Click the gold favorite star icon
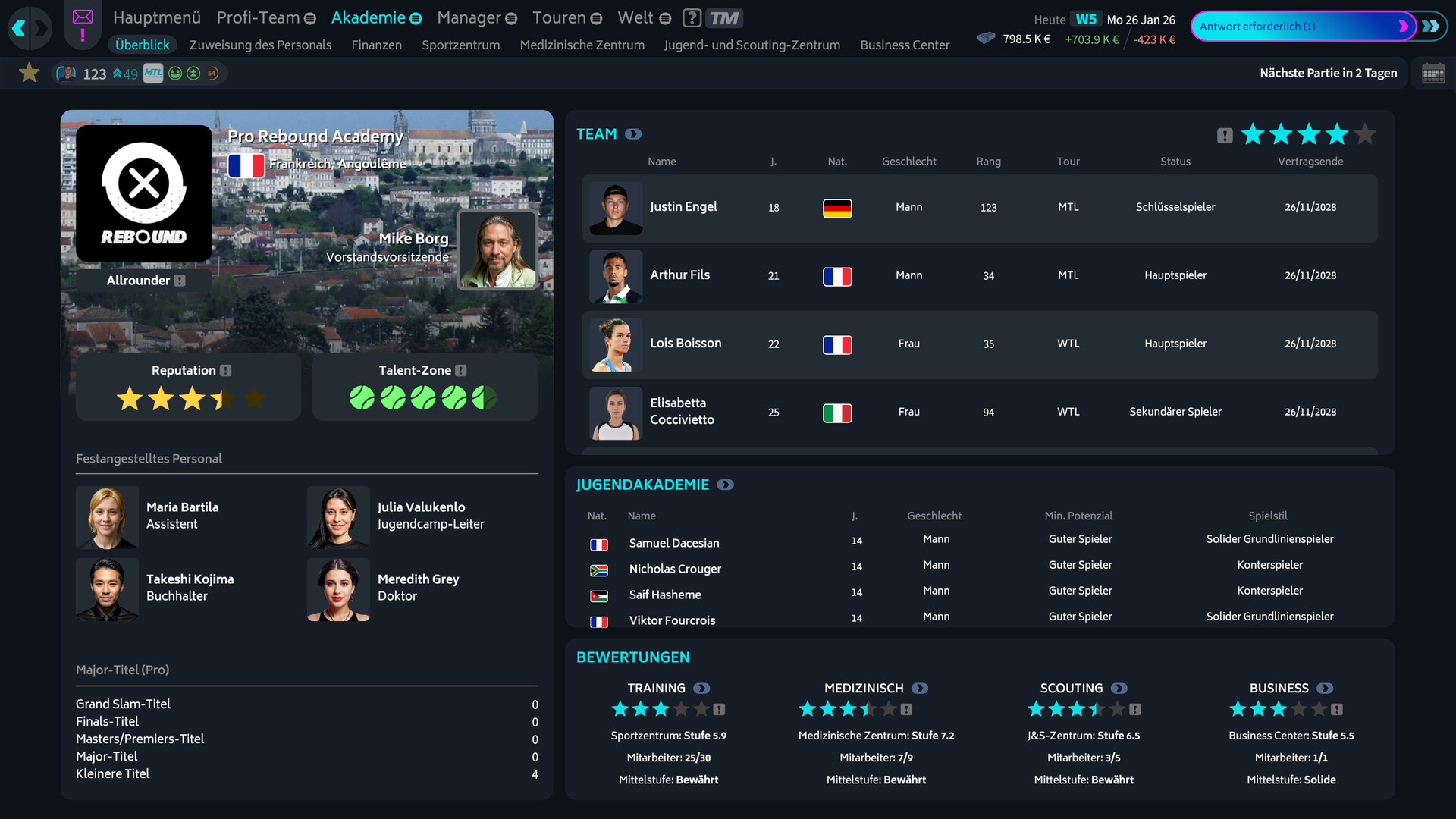 click(x=30, y=73)
